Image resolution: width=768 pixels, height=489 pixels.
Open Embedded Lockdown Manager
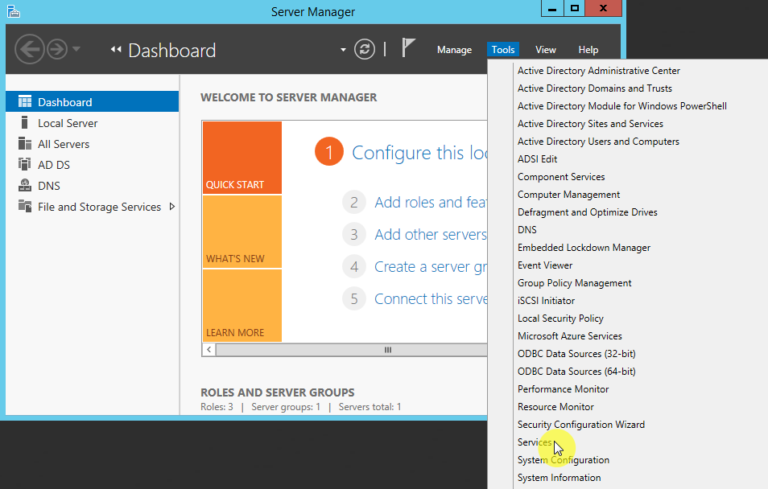coord(584,247)
